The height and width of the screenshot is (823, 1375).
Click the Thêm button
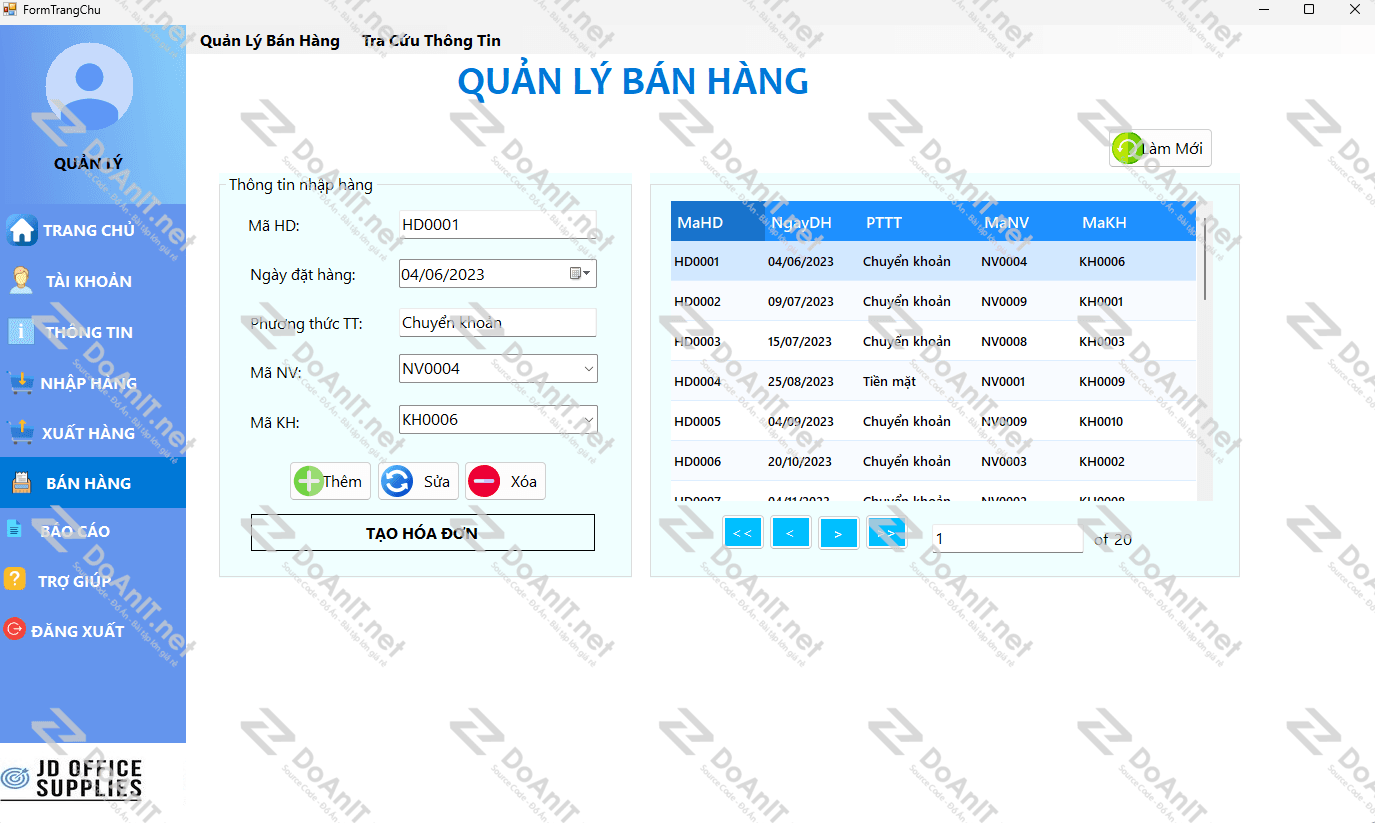(x=330, y=481)
